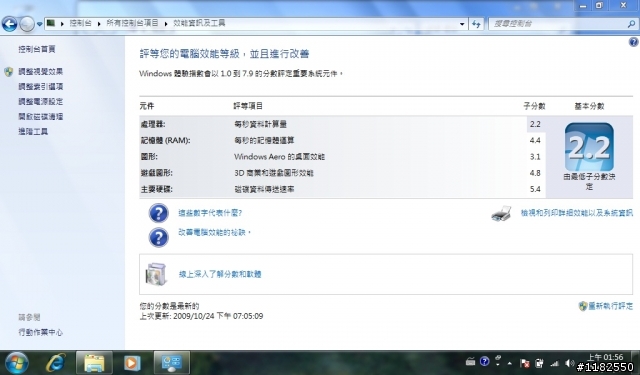Open 控制台首頁 in the sidebar
The height and width of the screenshot is (375, 640).
pyautogui.click(x=37, y=49)
